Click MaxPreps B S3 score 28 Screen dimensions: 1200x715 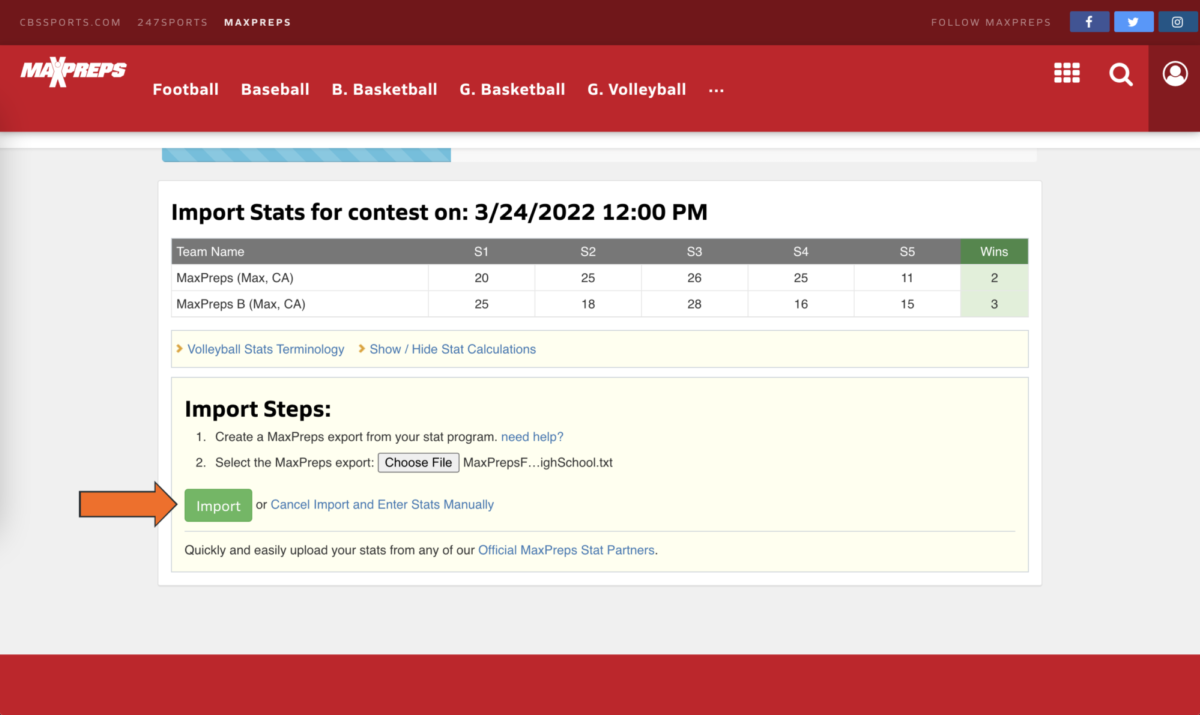coord(694,304)
